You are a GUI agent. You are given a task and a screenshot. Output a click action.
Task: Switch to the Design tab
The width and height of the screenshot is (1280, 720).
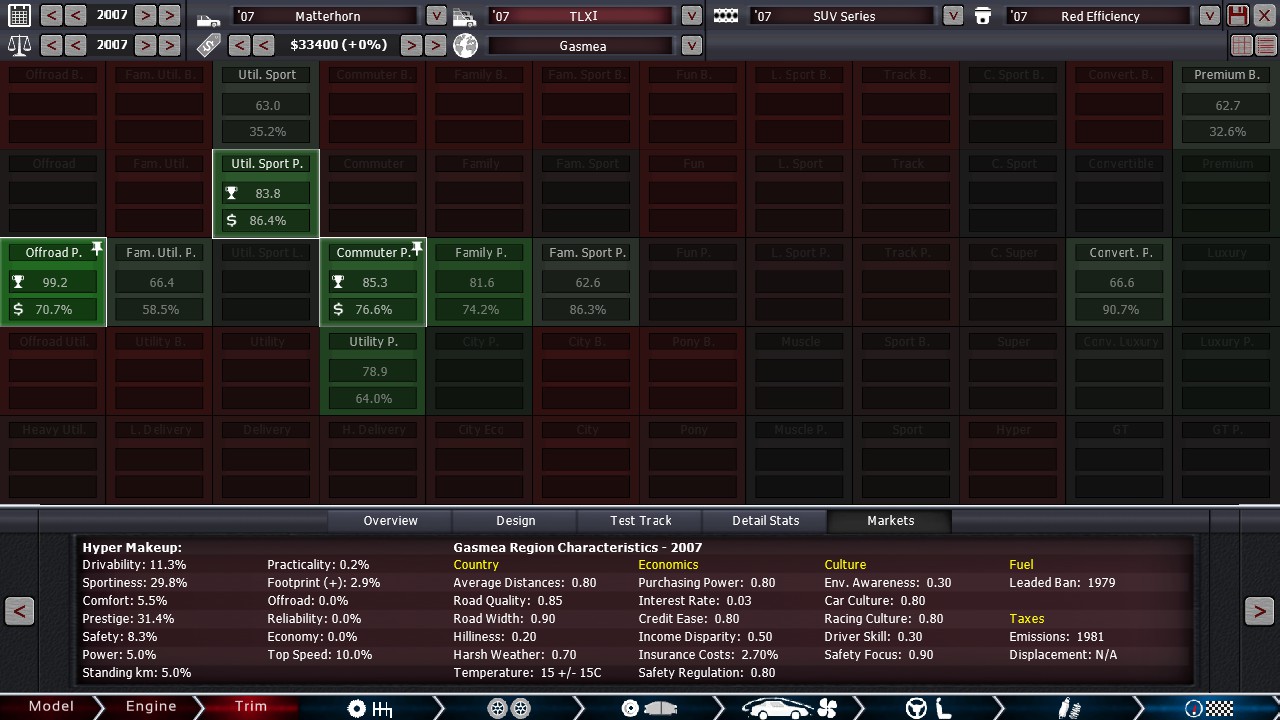pos(515,520)
